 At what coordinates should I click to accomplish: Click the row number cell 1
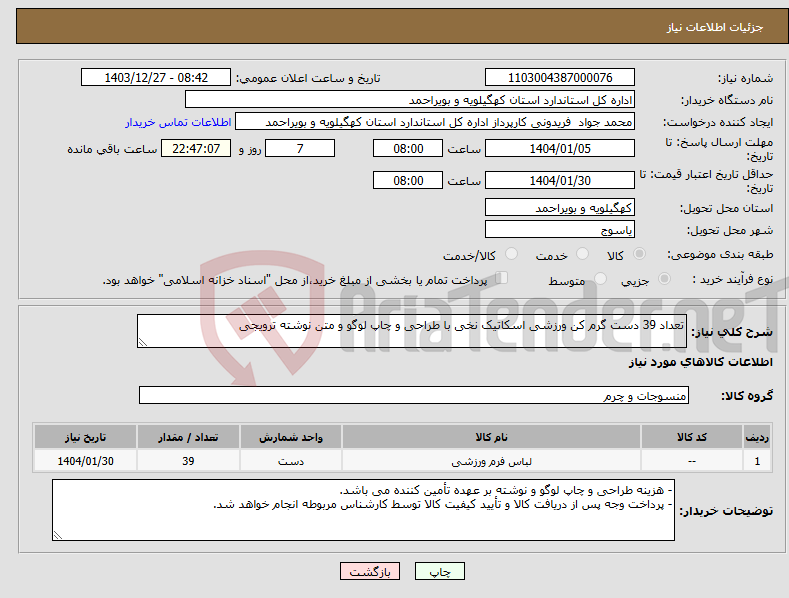point(757,461)
